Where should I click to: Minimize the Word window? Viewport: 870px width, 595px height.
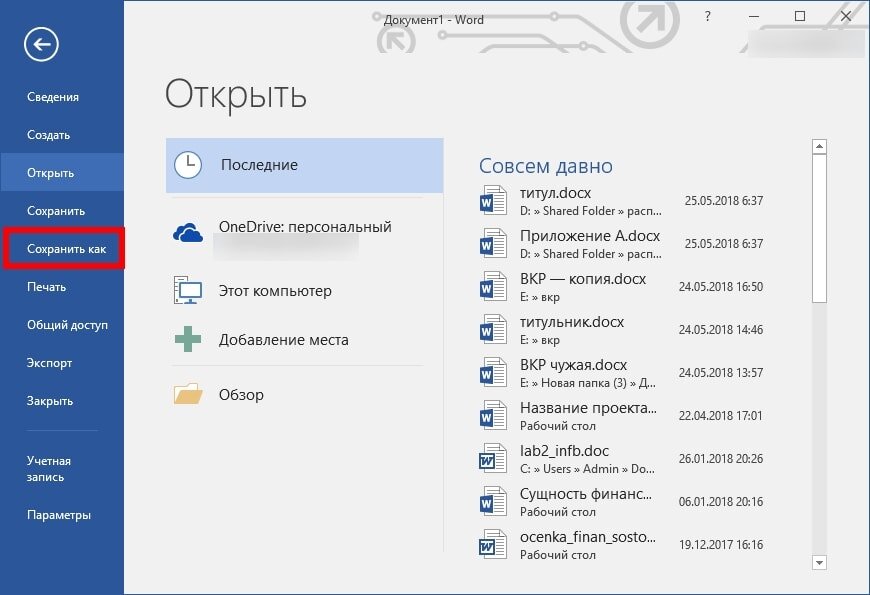click(753, 17)
